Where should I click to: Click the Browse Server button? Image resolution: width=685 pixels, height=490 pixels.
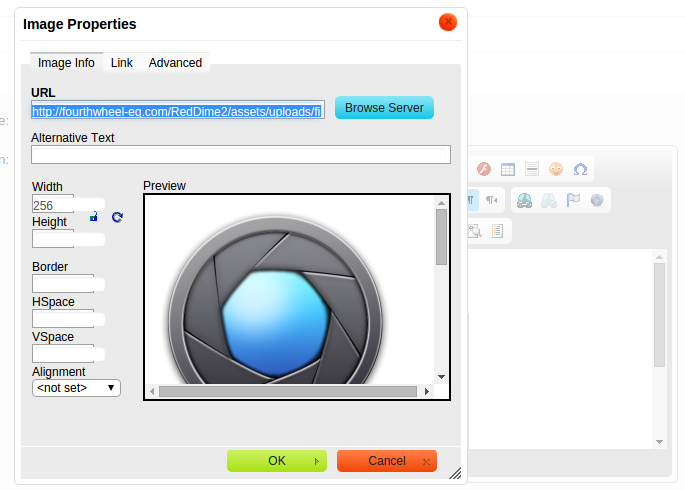click(384, 107)
